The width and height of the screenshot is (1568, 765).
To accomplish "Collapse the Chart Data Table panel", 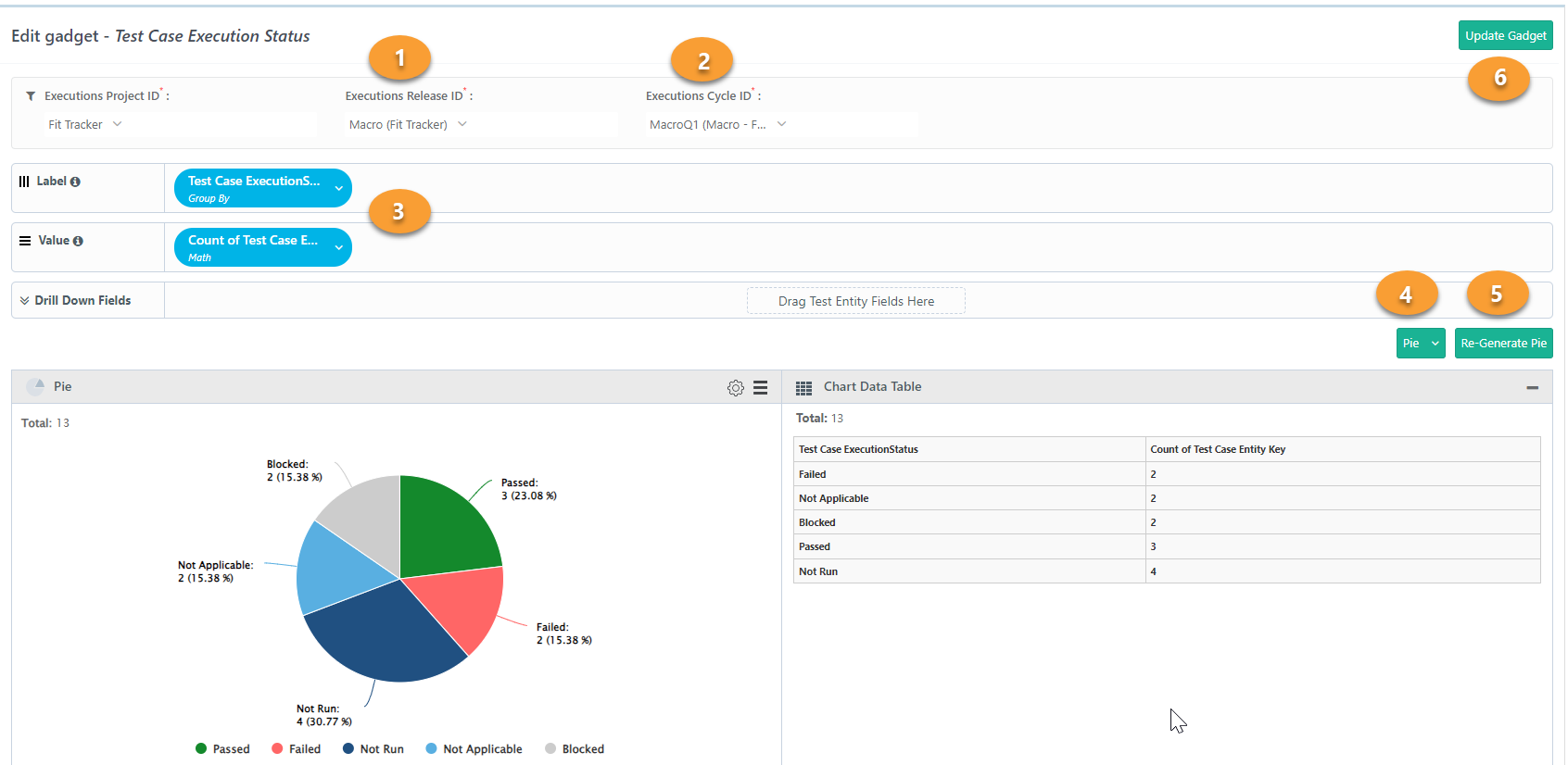I will coord(1533,388).
